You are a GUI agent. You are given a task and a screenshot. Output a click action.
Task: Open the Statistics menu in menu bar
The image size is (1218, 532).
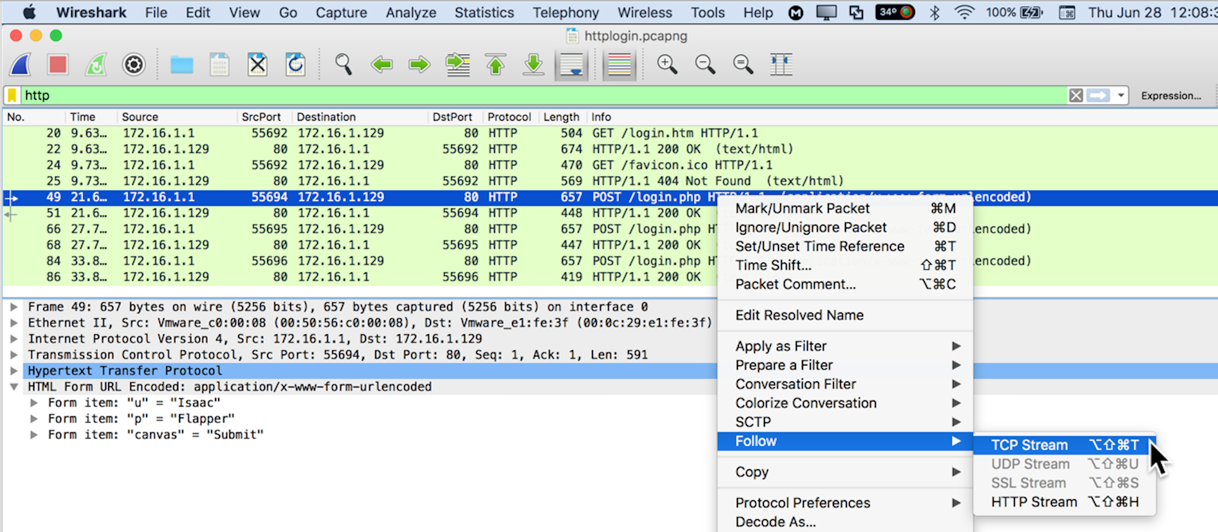click(484, 13)
